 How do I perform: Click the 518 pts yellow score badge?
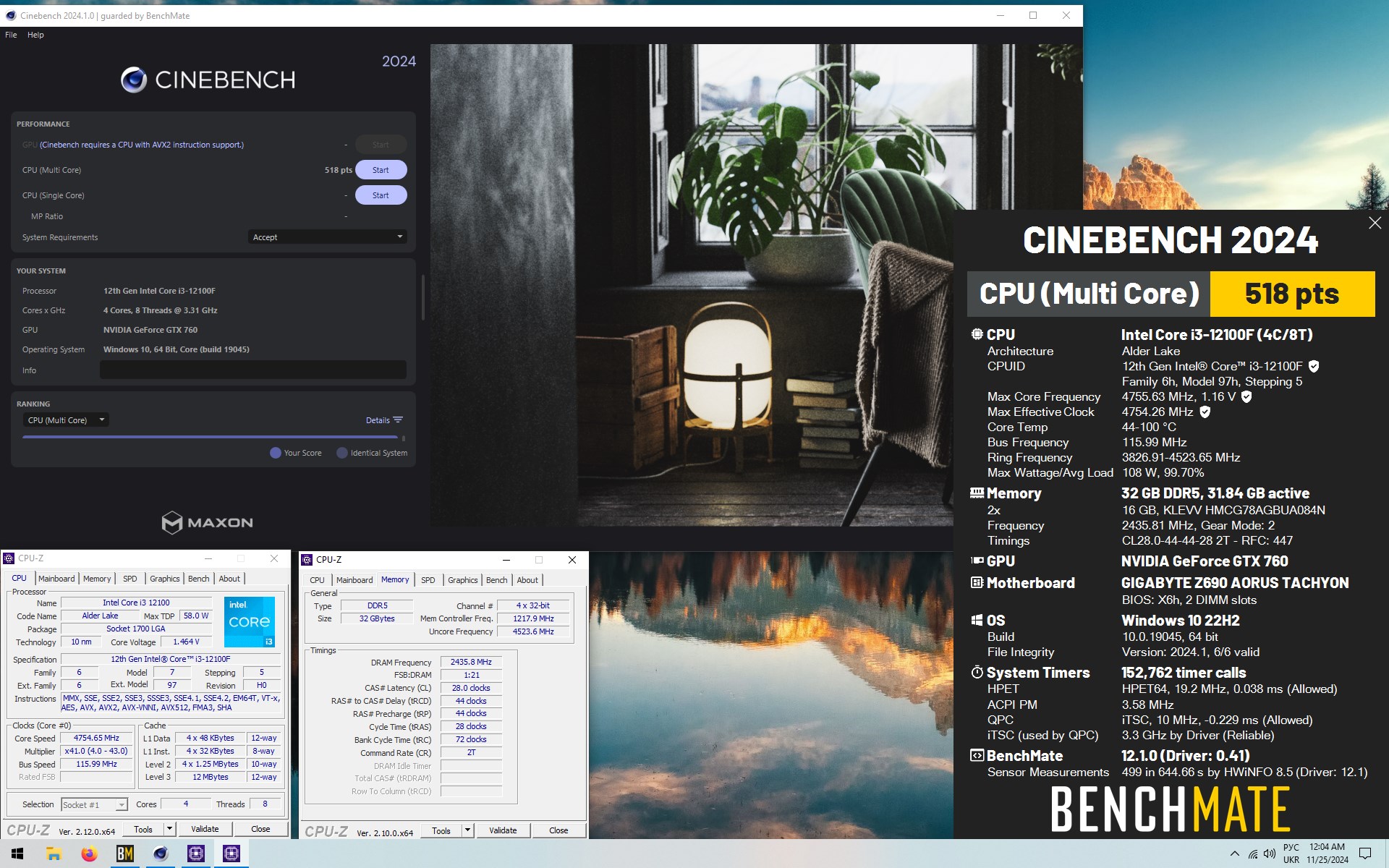[1292, 294]
